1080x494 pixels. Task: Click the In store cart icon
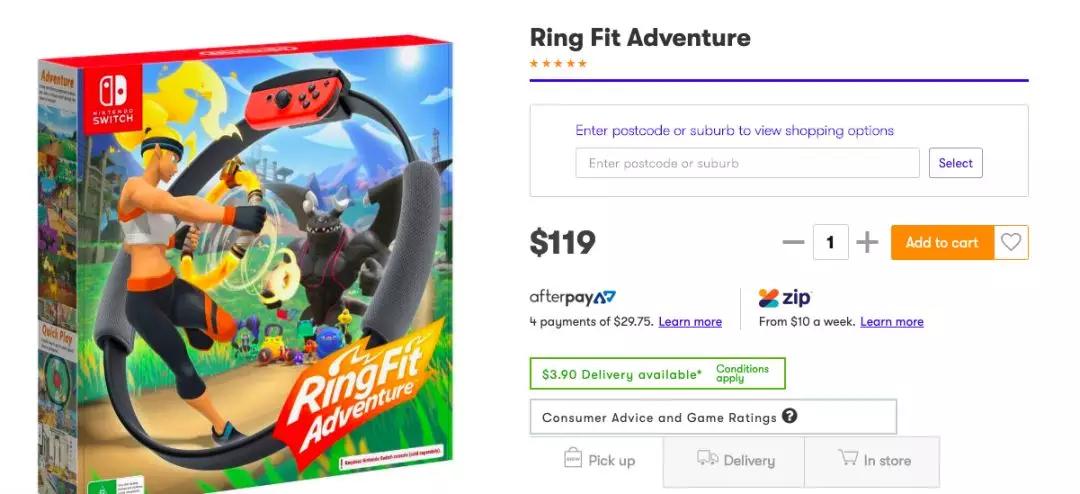click(x=848, y=458)
